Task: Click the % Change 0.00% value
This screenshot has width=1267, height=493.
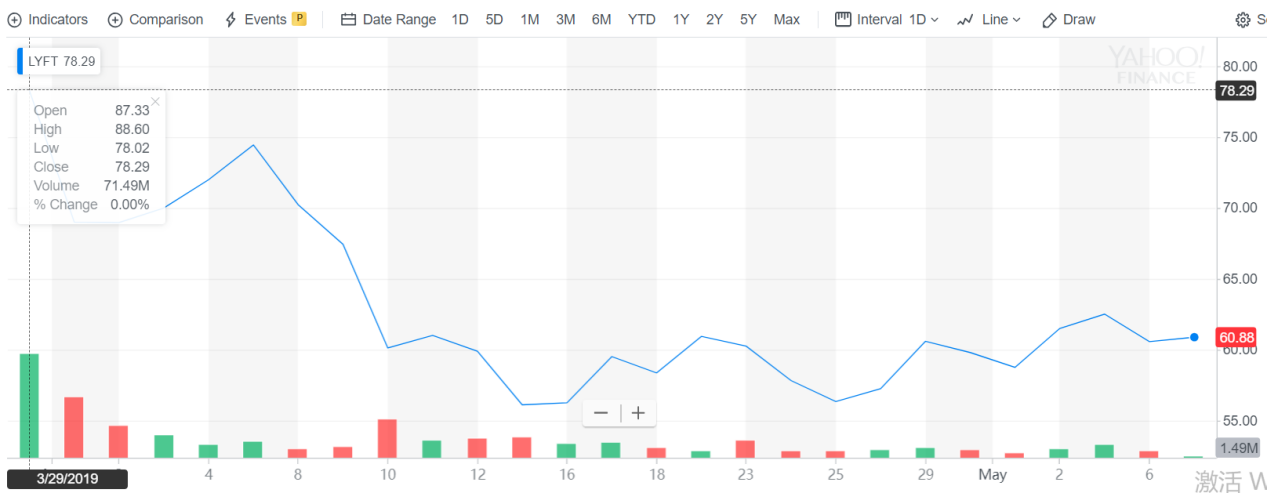Action: [x=130, y=205]
